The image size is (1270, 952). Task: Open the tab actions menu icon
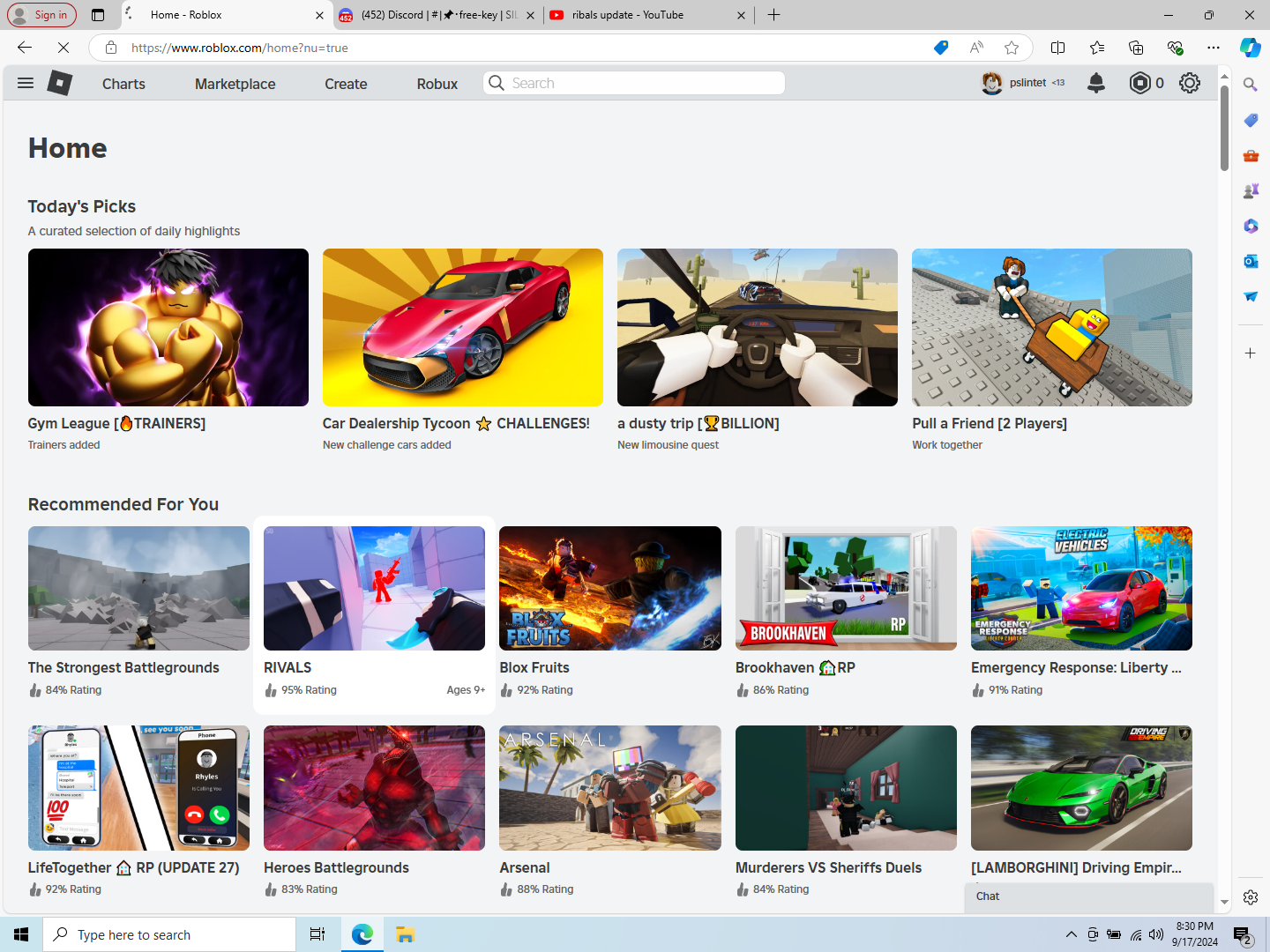tap(98, 15)
